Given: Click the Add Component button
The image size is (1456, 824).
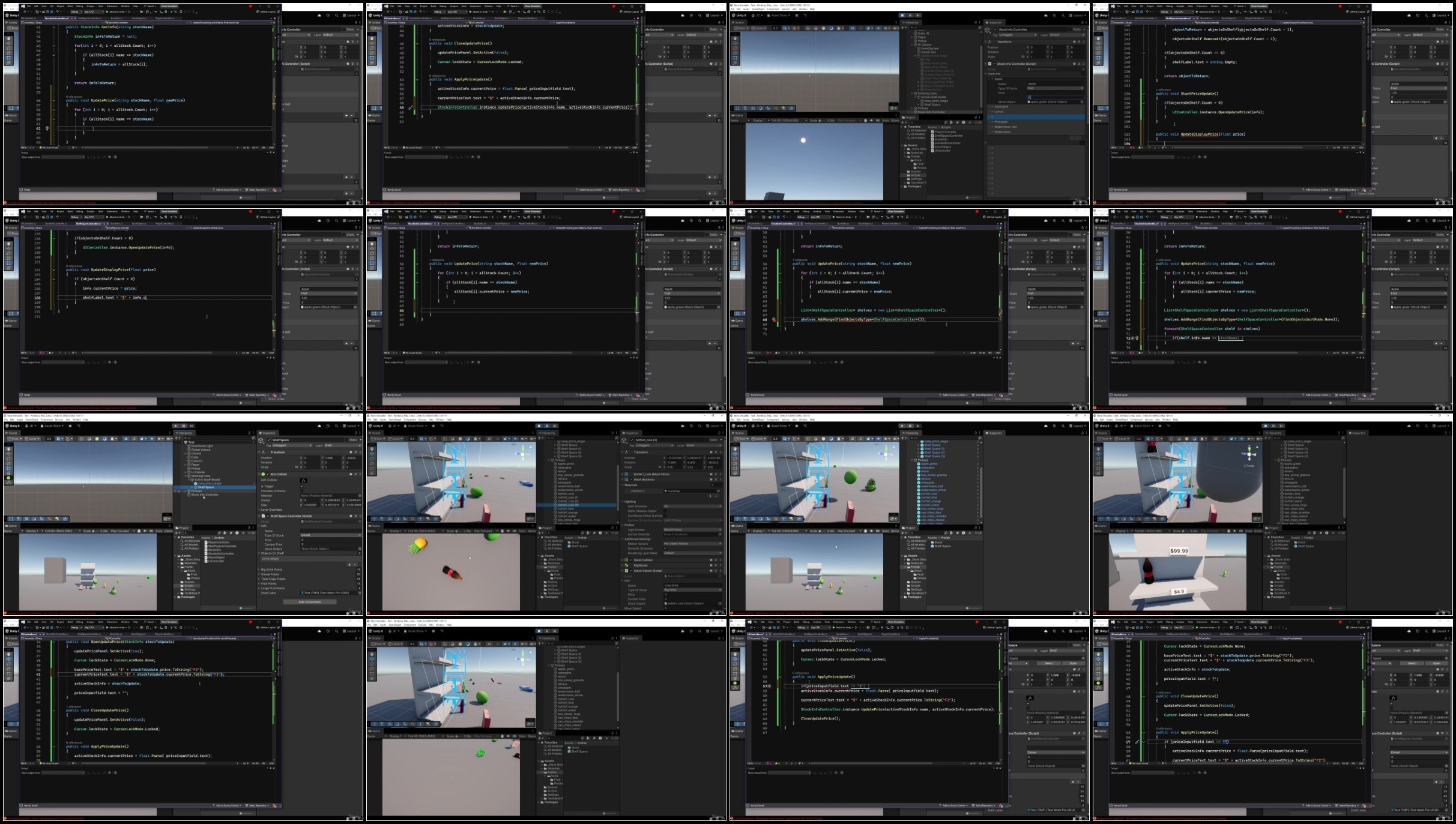Looking at the screenshot, I should tap(310, 602).
